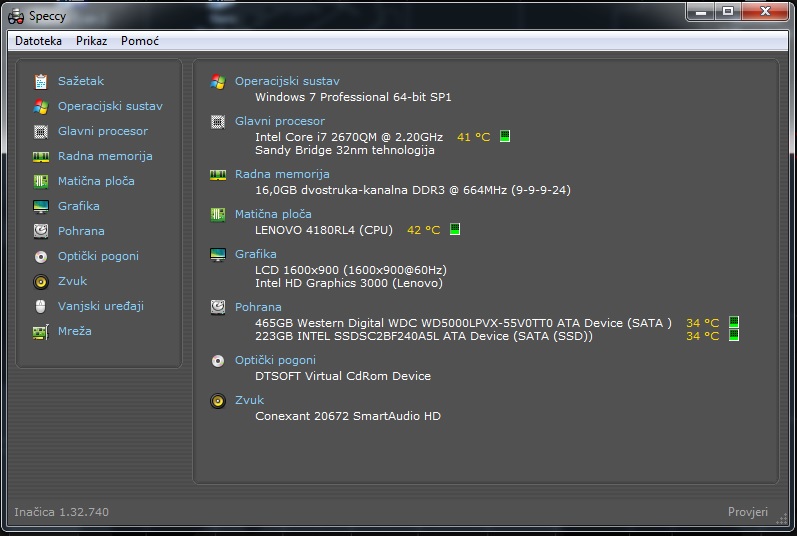The height and width of the screenshot is (536, 797).
Task: Go to Radna memorija section in sidebar
Action: pos(105,155)
